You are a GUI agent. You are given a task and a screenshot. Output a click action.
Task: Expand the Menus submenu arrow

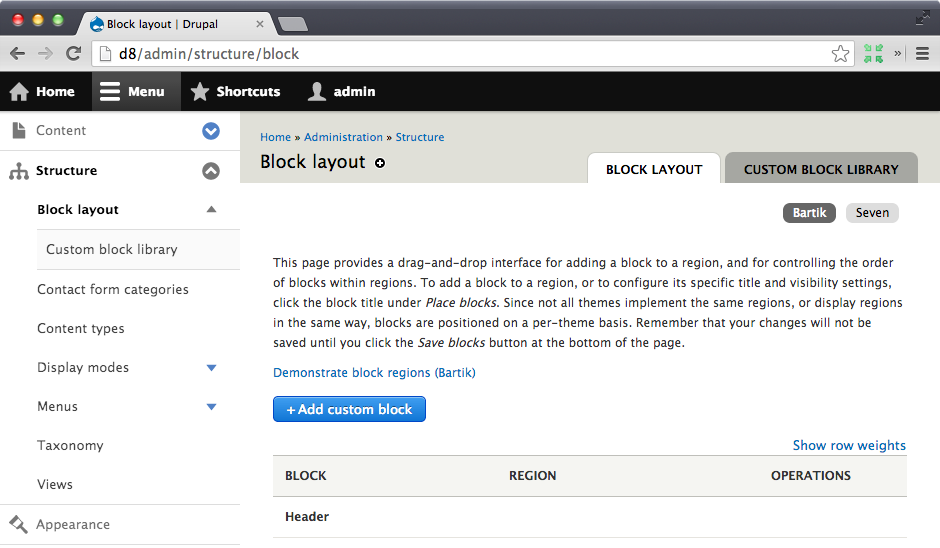(211, 407)
